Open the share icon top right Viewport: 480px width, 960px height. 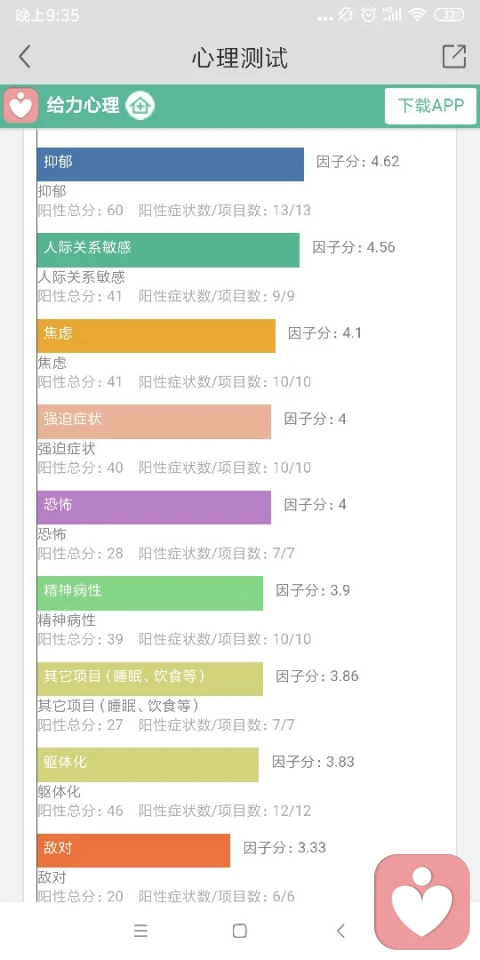click(x=454, y=56)
